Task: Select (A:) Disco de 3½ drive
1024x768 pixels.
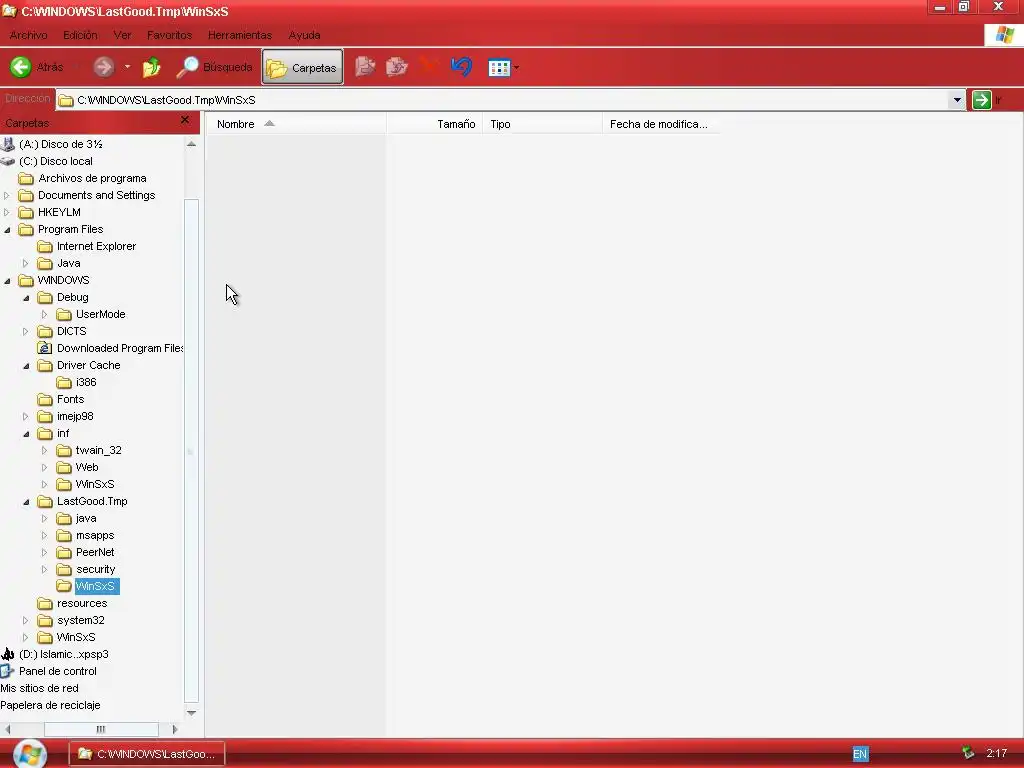Action: click(61, 144)
